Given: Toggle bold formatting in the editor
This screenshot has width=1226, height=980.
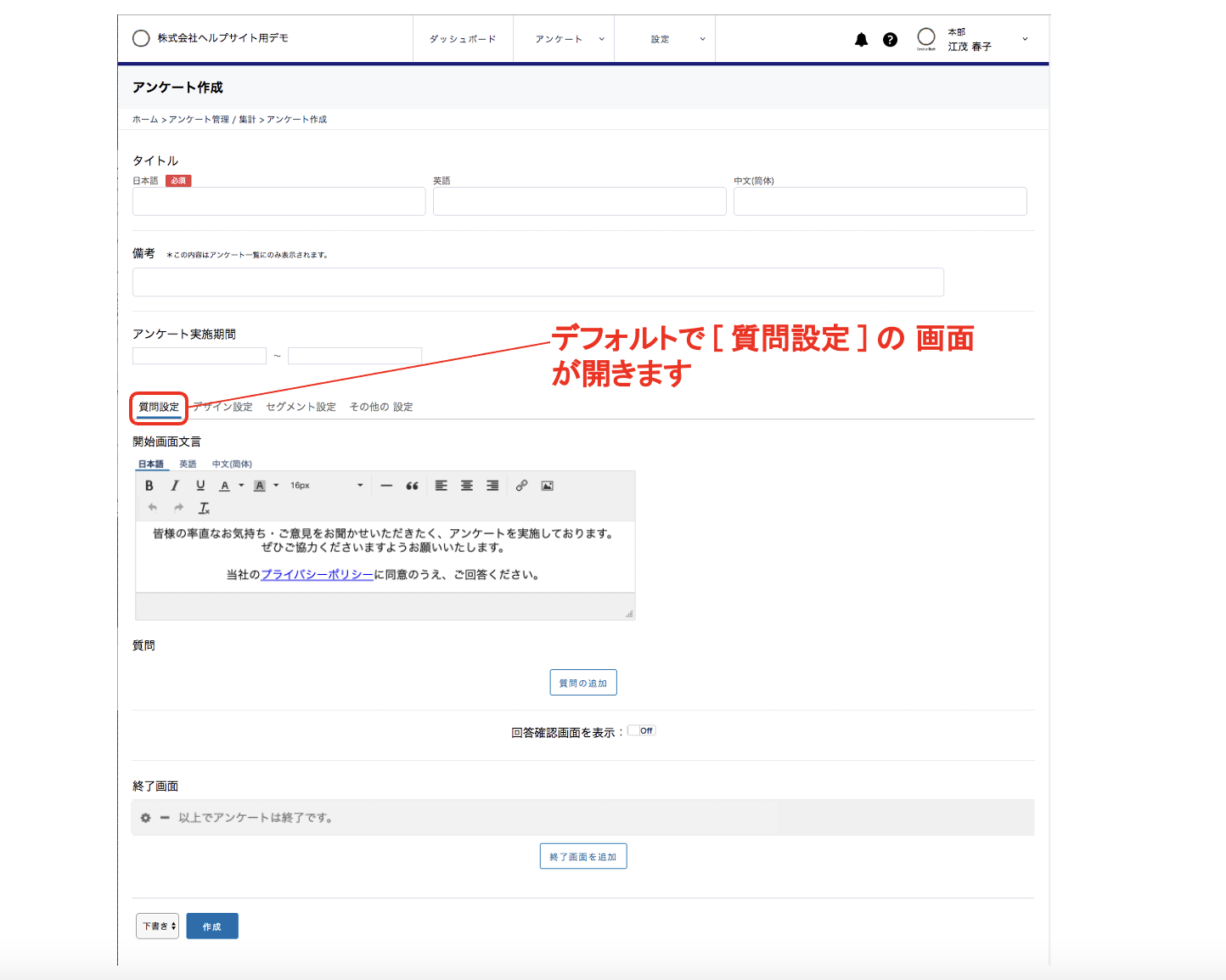Looking at the screenshot, I should [x=149, y=486].
